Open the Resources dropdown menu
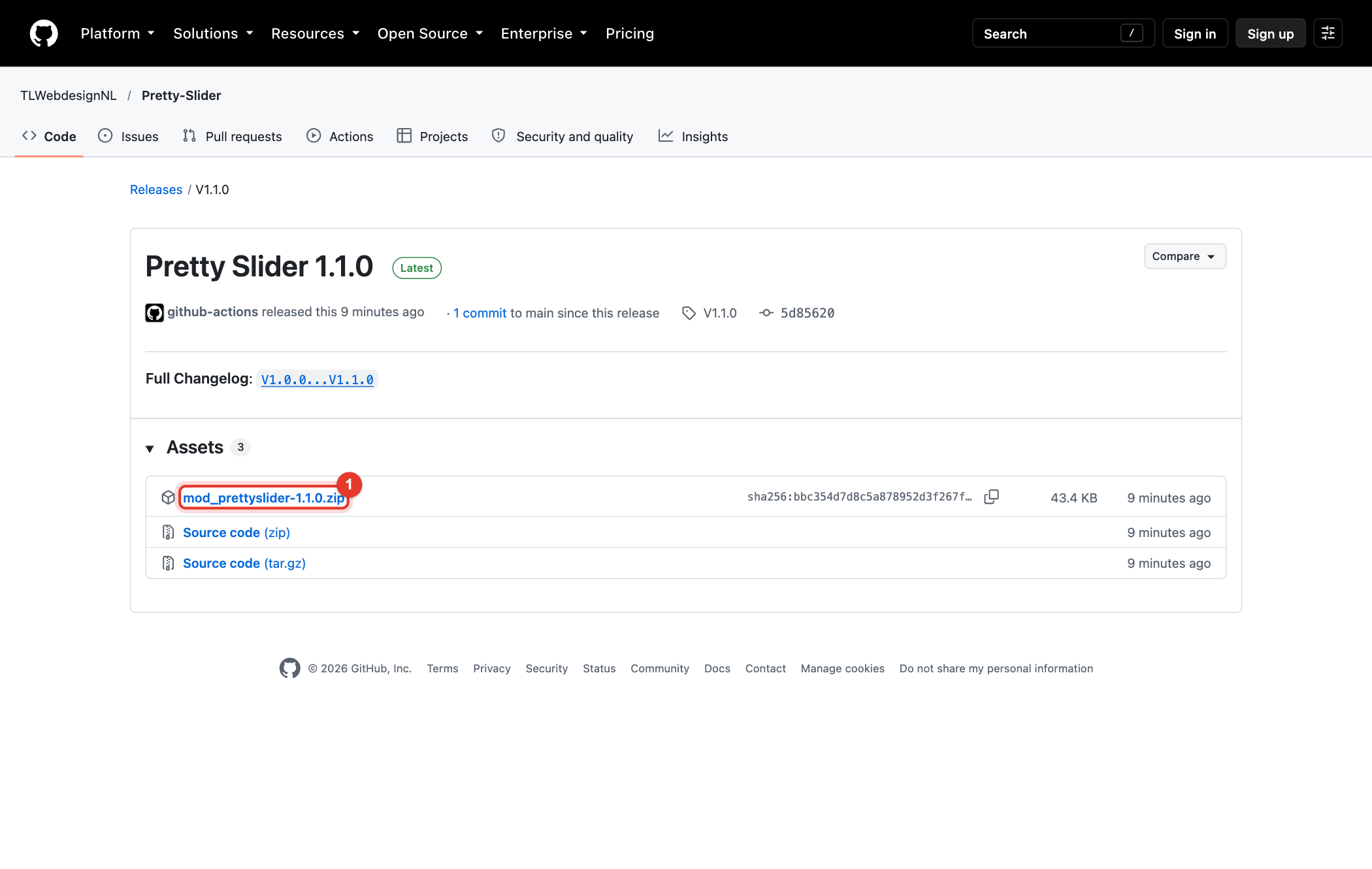Image resolution: width=1372 pixels, height=869 pixels. tap(316, 33)
